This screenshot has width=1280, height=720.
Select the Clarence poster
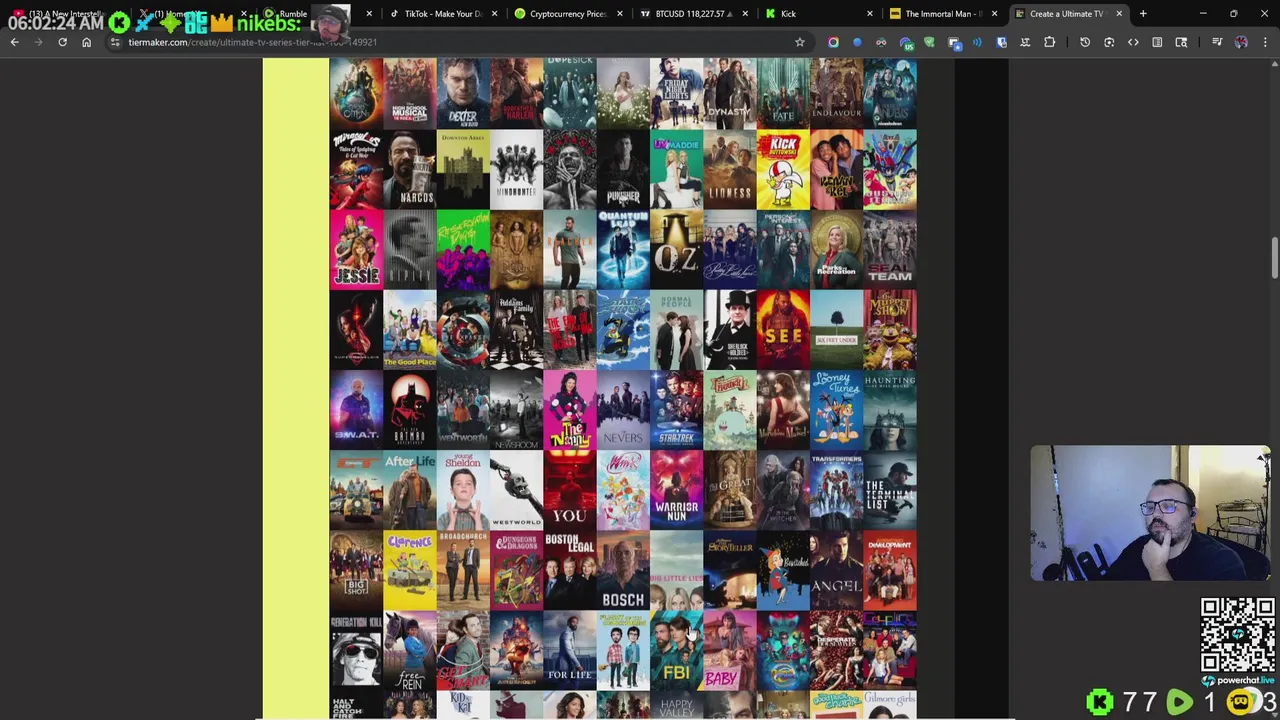[410, 570]
